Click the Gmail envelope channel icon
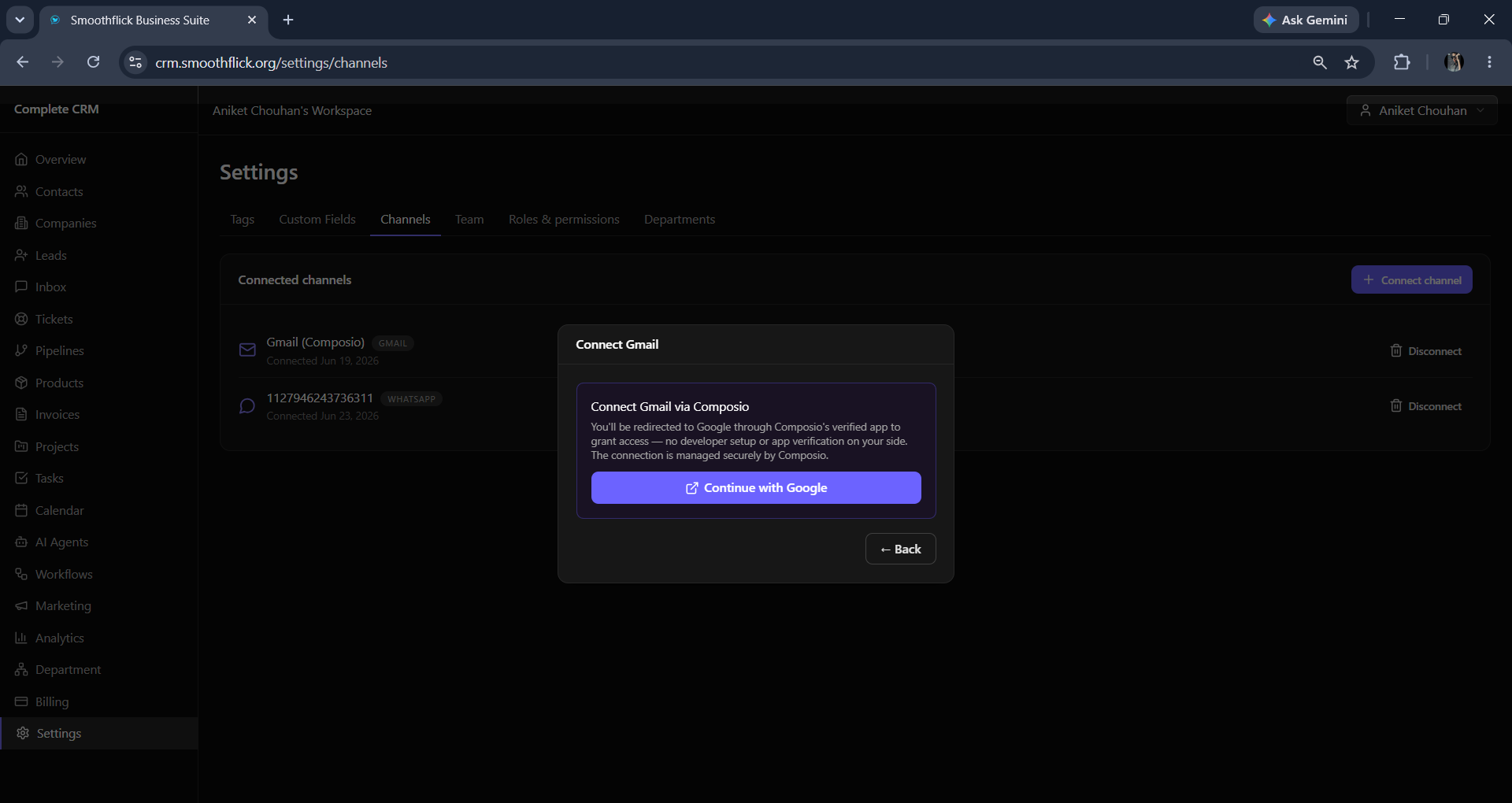The height and width of the screenshot is (803, 1512). coord(247,350)
